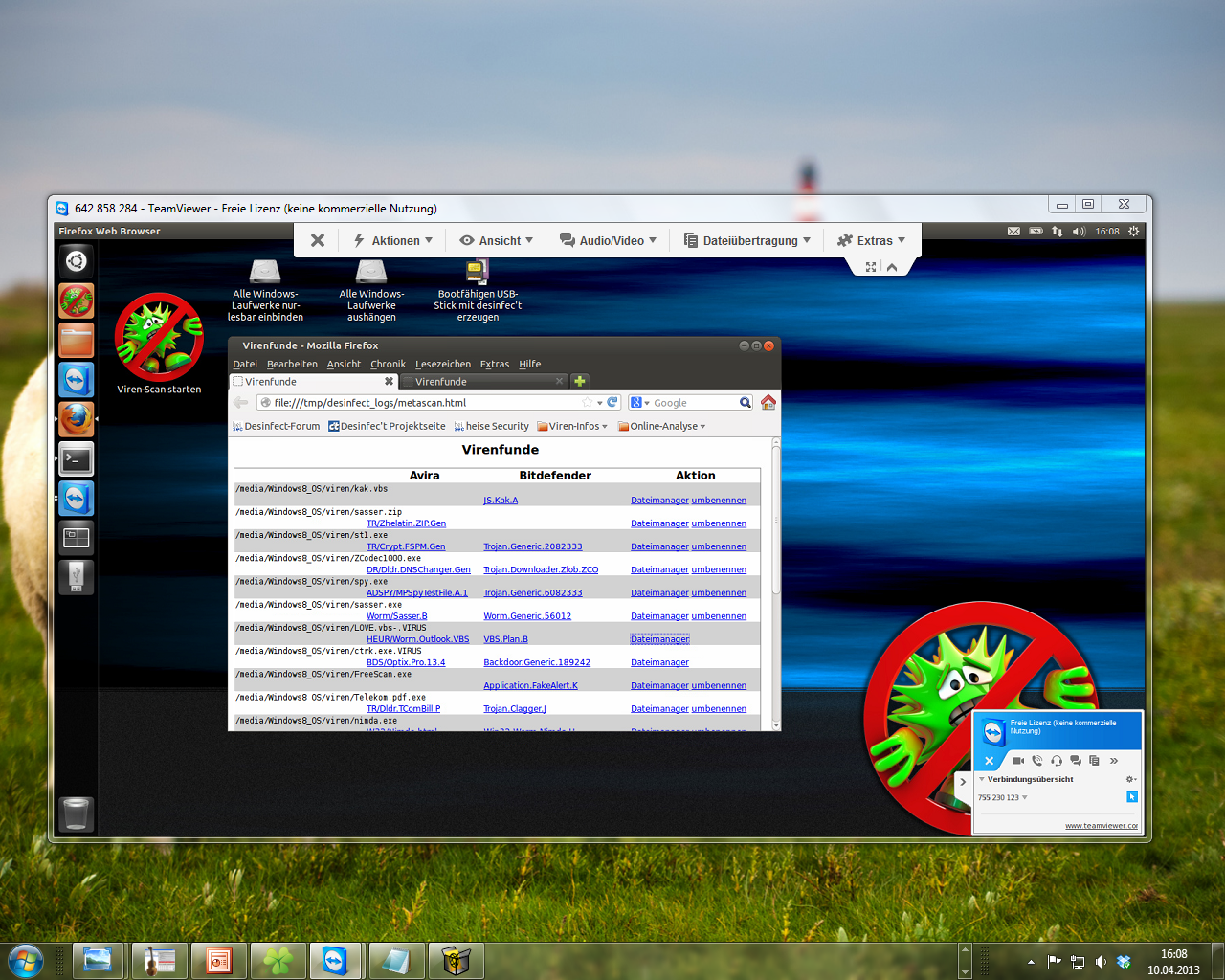Open the Hilfe menu in Firefox

(x=530, y=365)
